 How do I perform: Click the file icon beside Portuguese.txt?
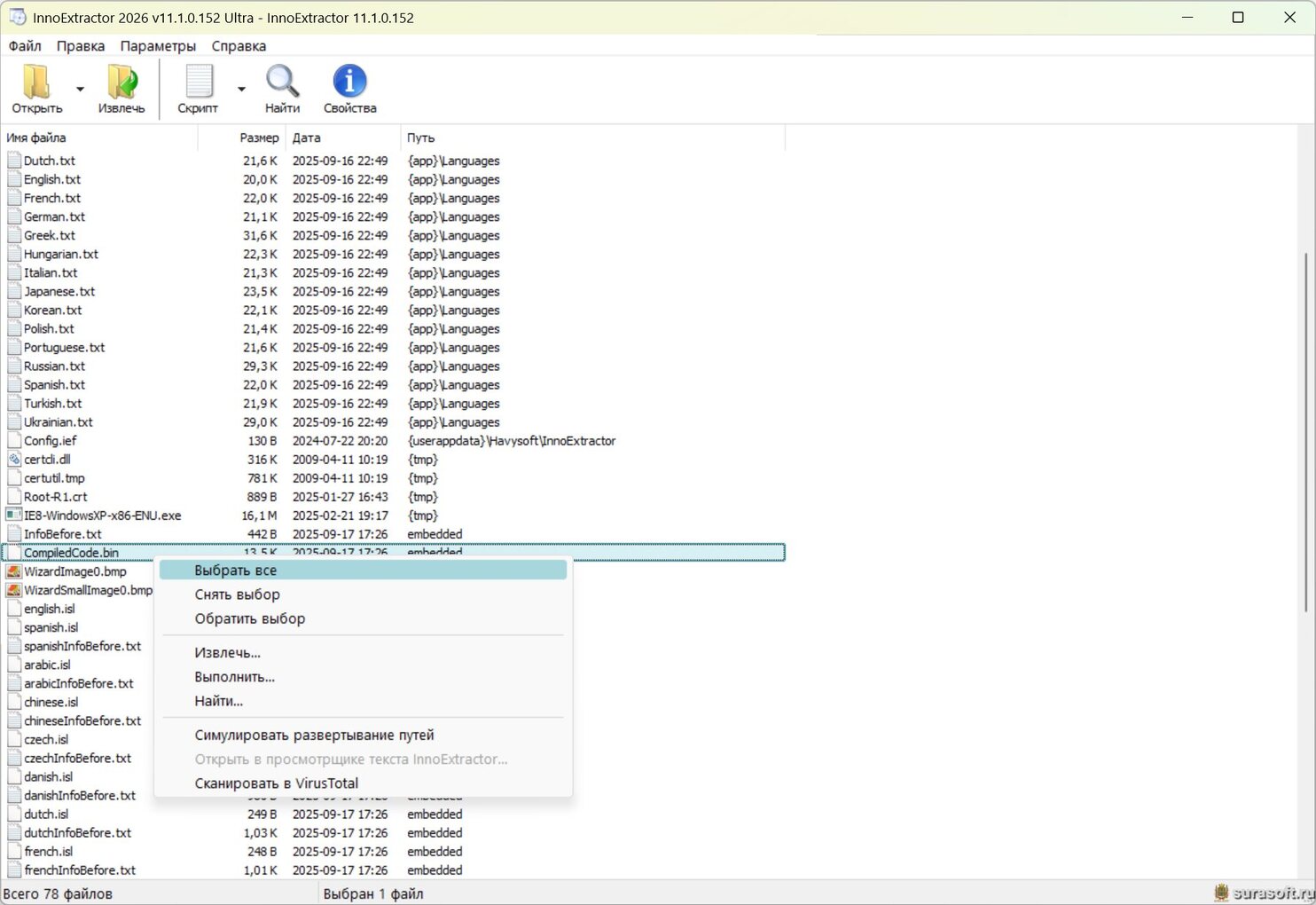pos(14,347)
